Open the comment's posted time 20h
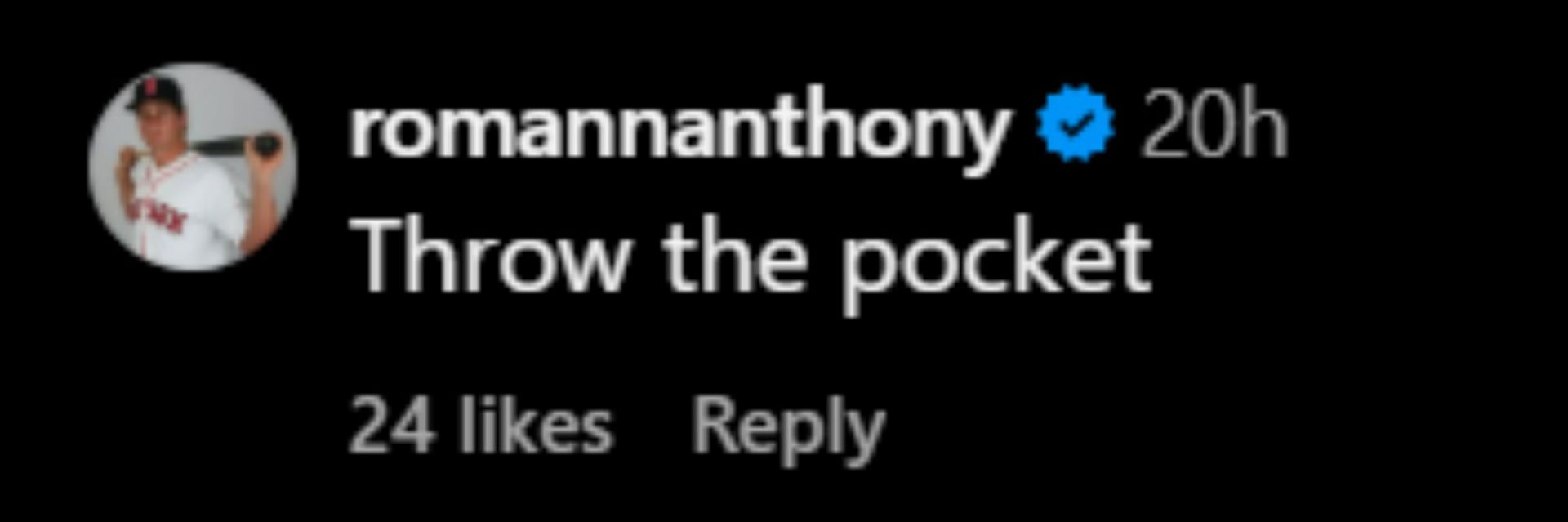This screenshot has width=1568, height=522. coord(1214,125)
